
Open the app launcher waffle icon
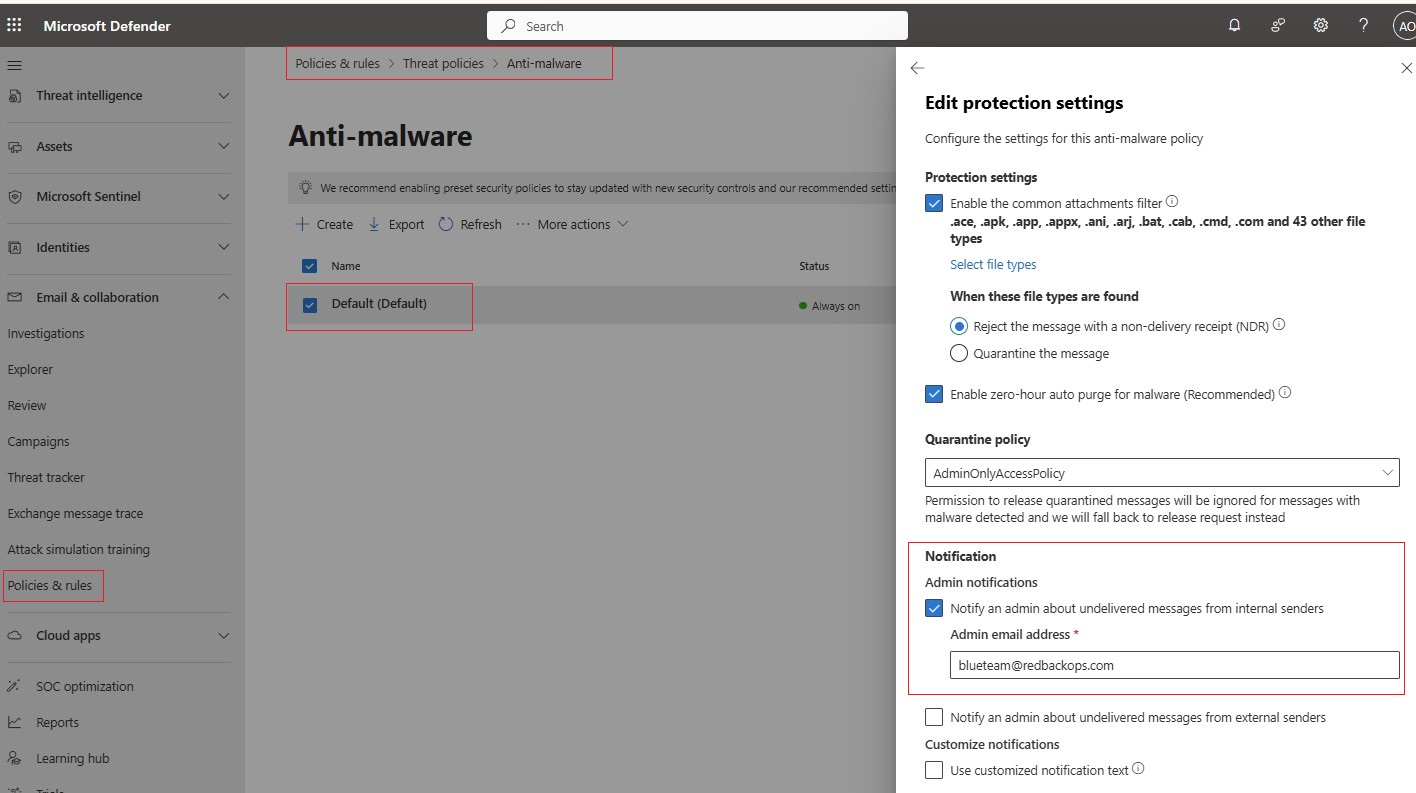click(15, 26)
